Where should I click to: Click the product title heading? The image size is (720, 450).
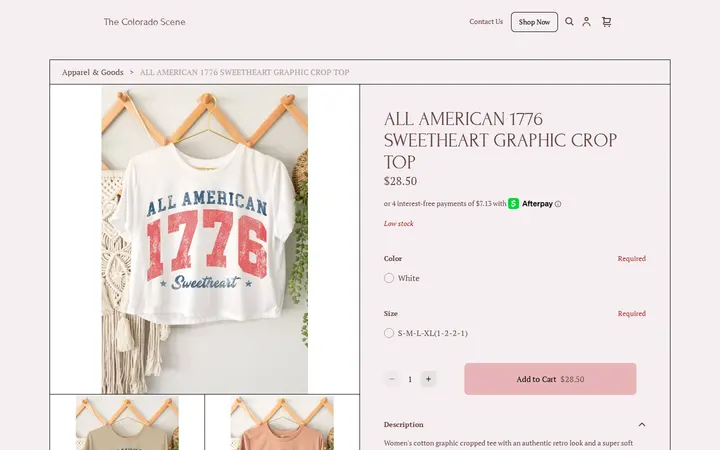point(501,141)
